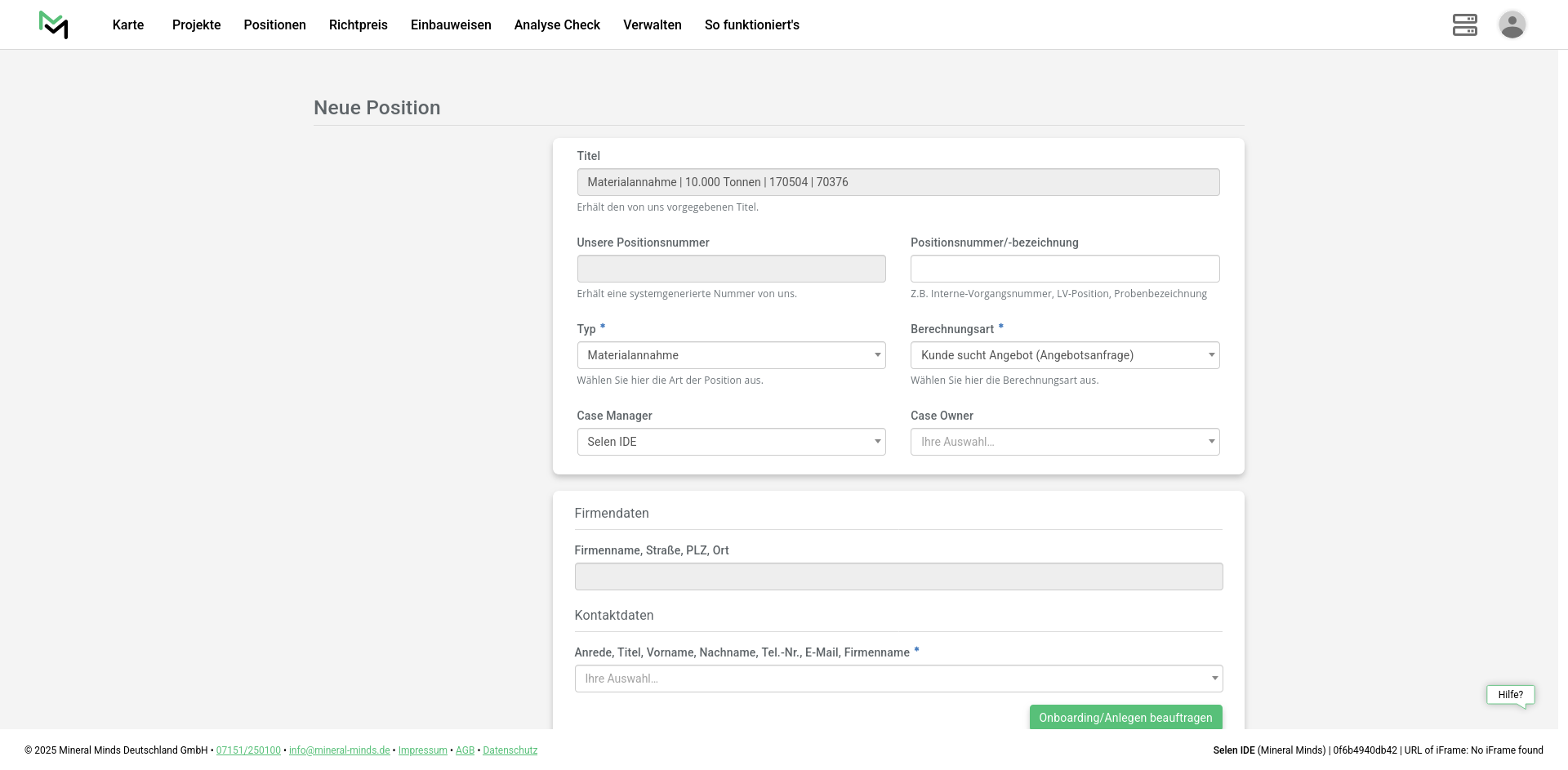Open the server list icon
Image resolution: width=1568 pixels, height=770 pixels.
coord(1464,24)
